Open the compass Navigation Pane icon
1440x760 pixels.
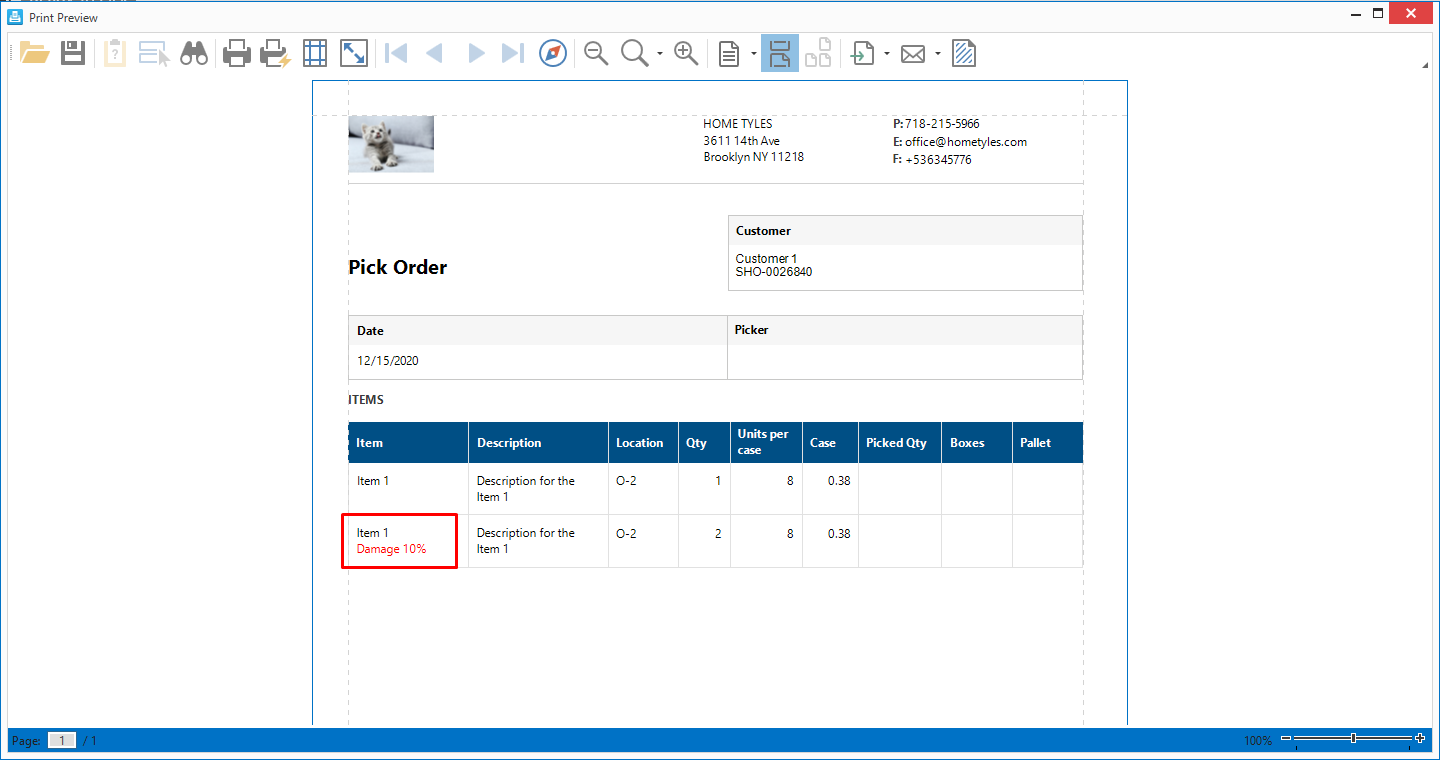[553, 53]
